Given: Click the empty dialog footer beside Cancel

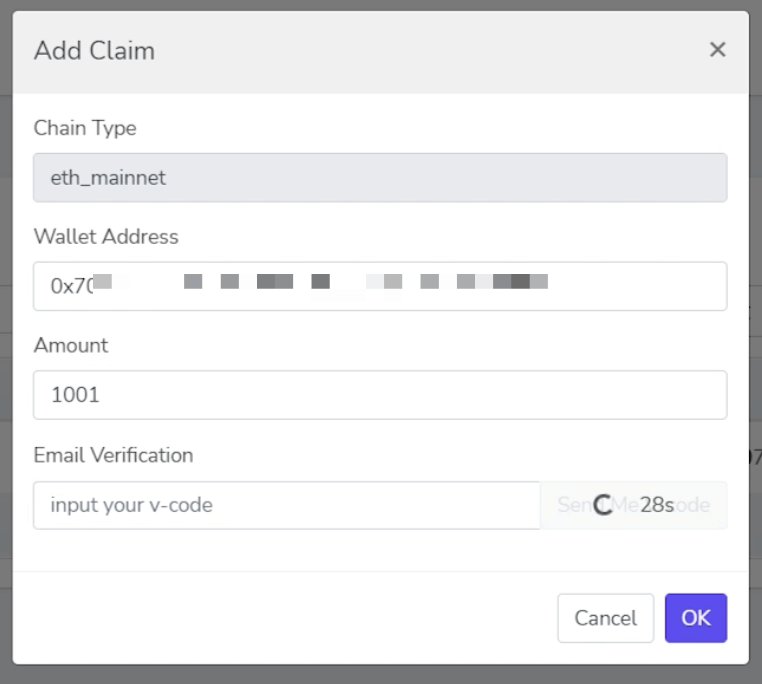Looking at the screenshot, I should (285, 618).
